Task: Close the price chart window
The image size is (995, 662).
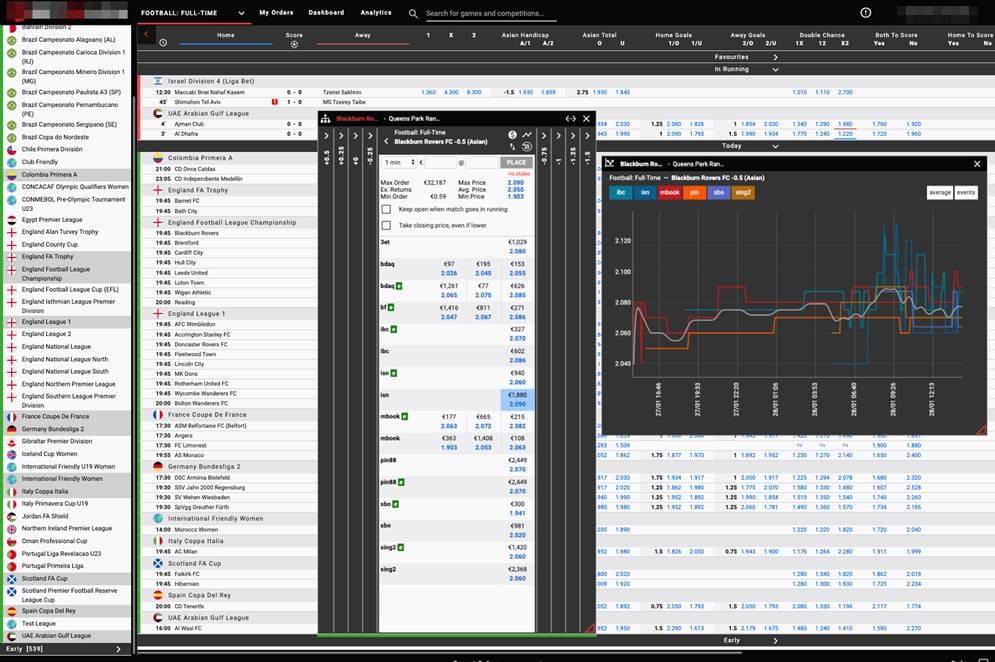Action: [x=977, y=164]
